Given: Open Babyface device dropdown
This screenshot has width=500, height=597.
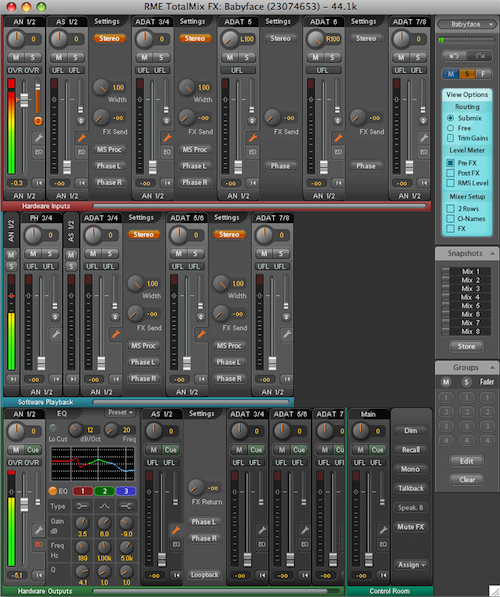Looking at the screenshot, I should pos(466,24).
